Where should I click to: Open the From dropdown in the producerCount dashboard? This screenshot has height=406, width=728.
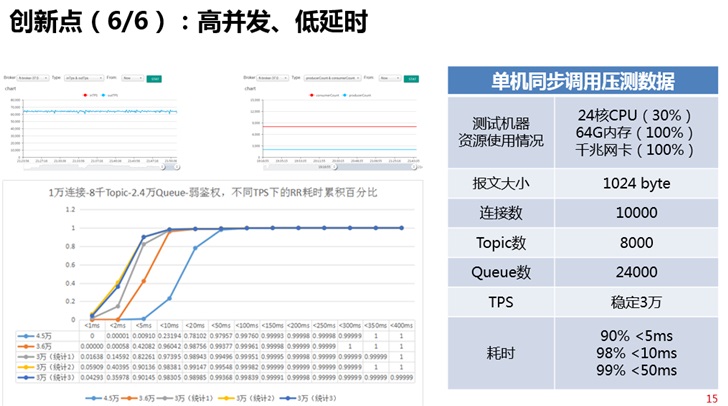click(x=390, y=78)
